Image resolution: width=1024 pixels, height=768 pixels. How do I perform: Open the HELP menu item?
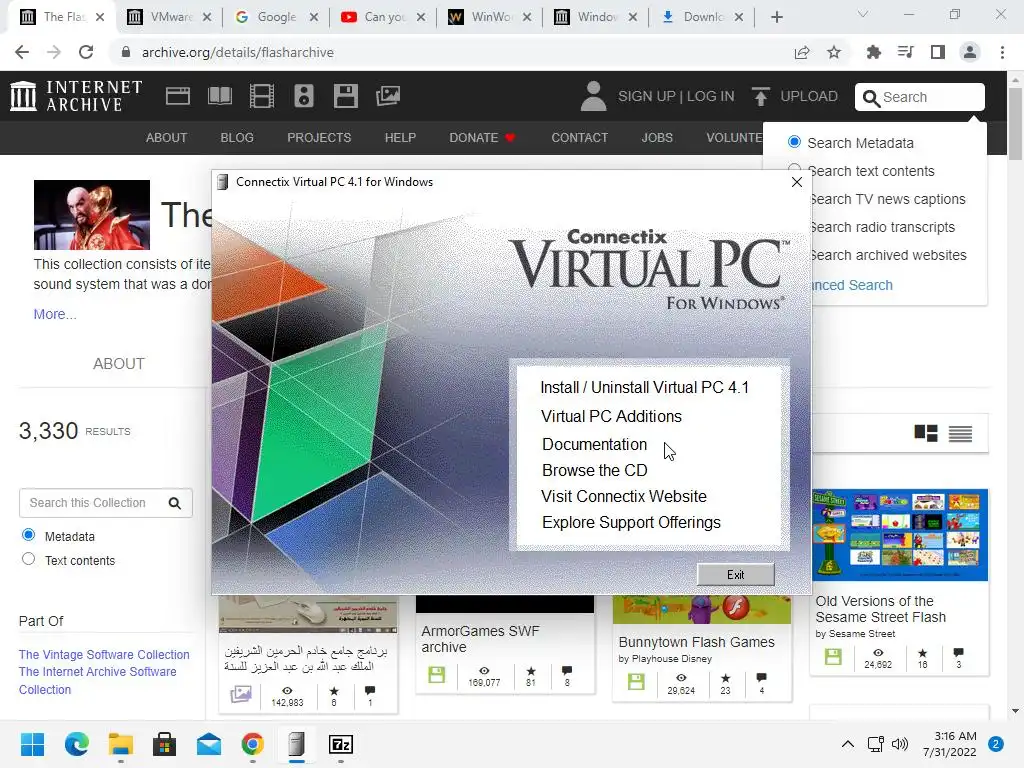click(400, 138)
